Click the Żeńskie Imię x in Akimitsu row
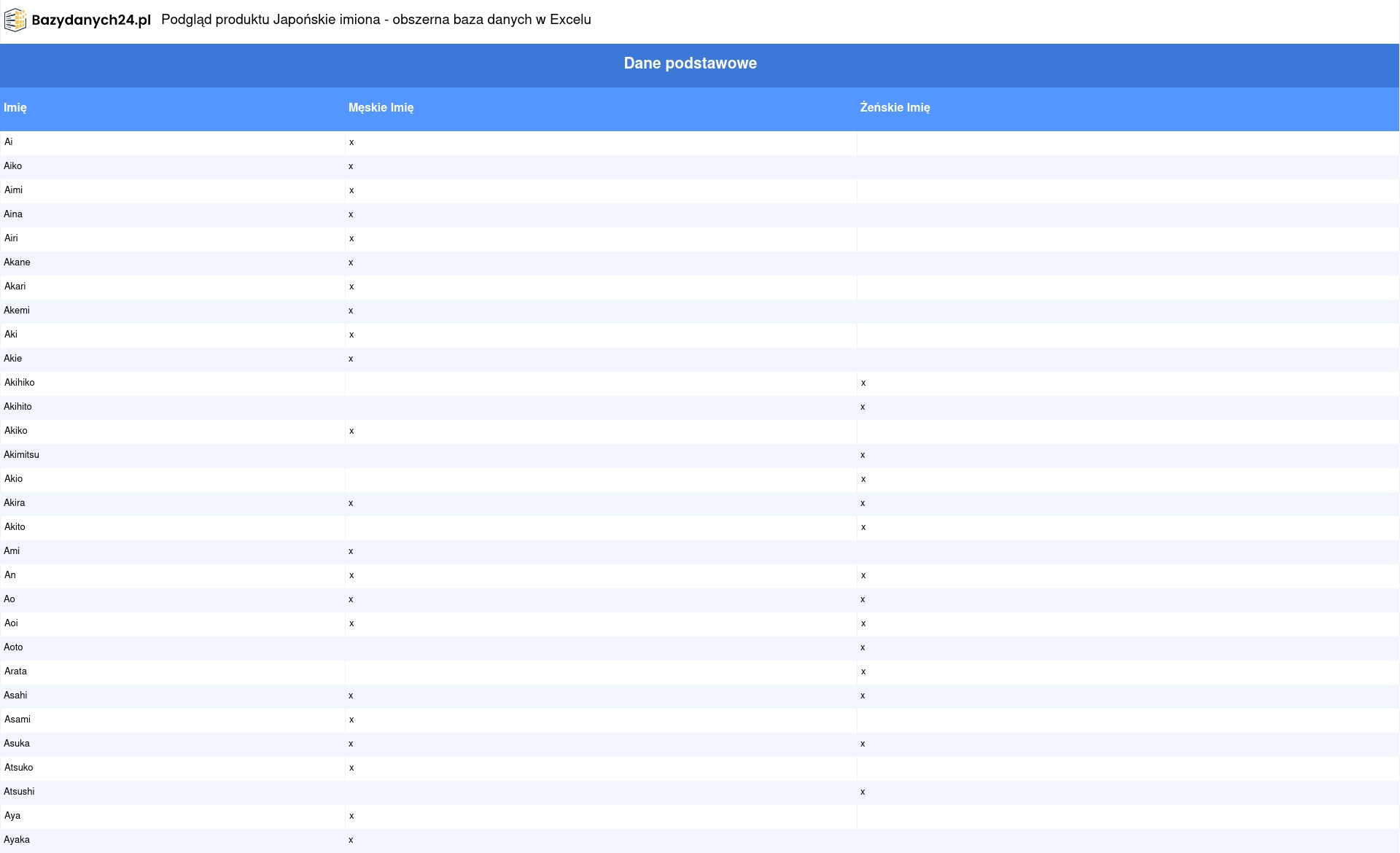 pyautogui.click(x=863, y=455)
